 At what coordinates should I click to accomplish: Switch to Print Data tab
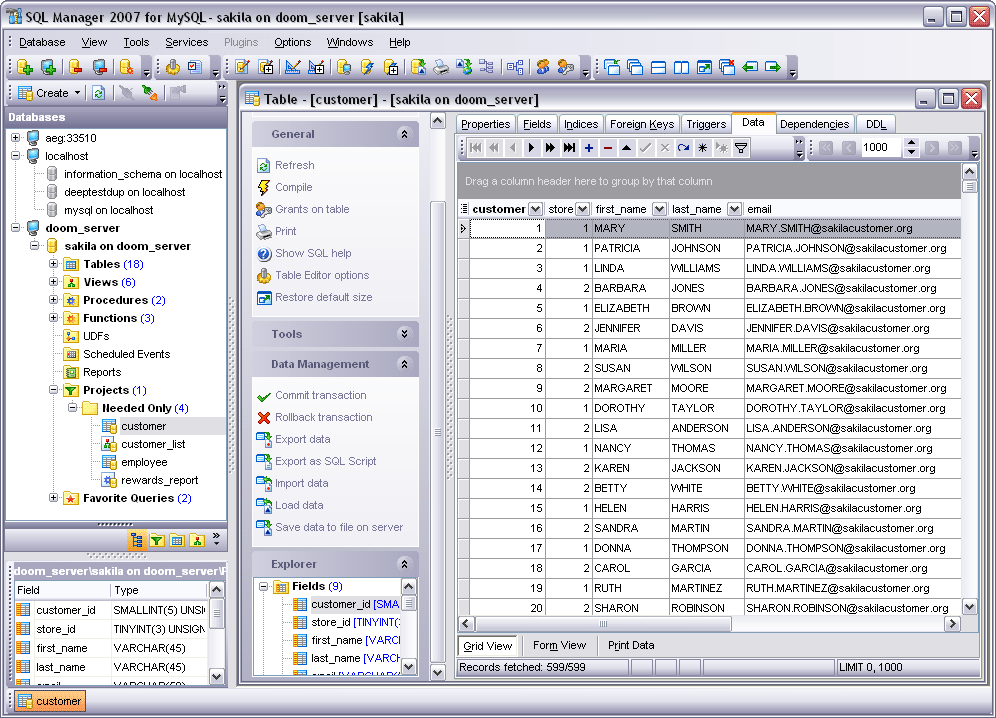tap(631, 646)
